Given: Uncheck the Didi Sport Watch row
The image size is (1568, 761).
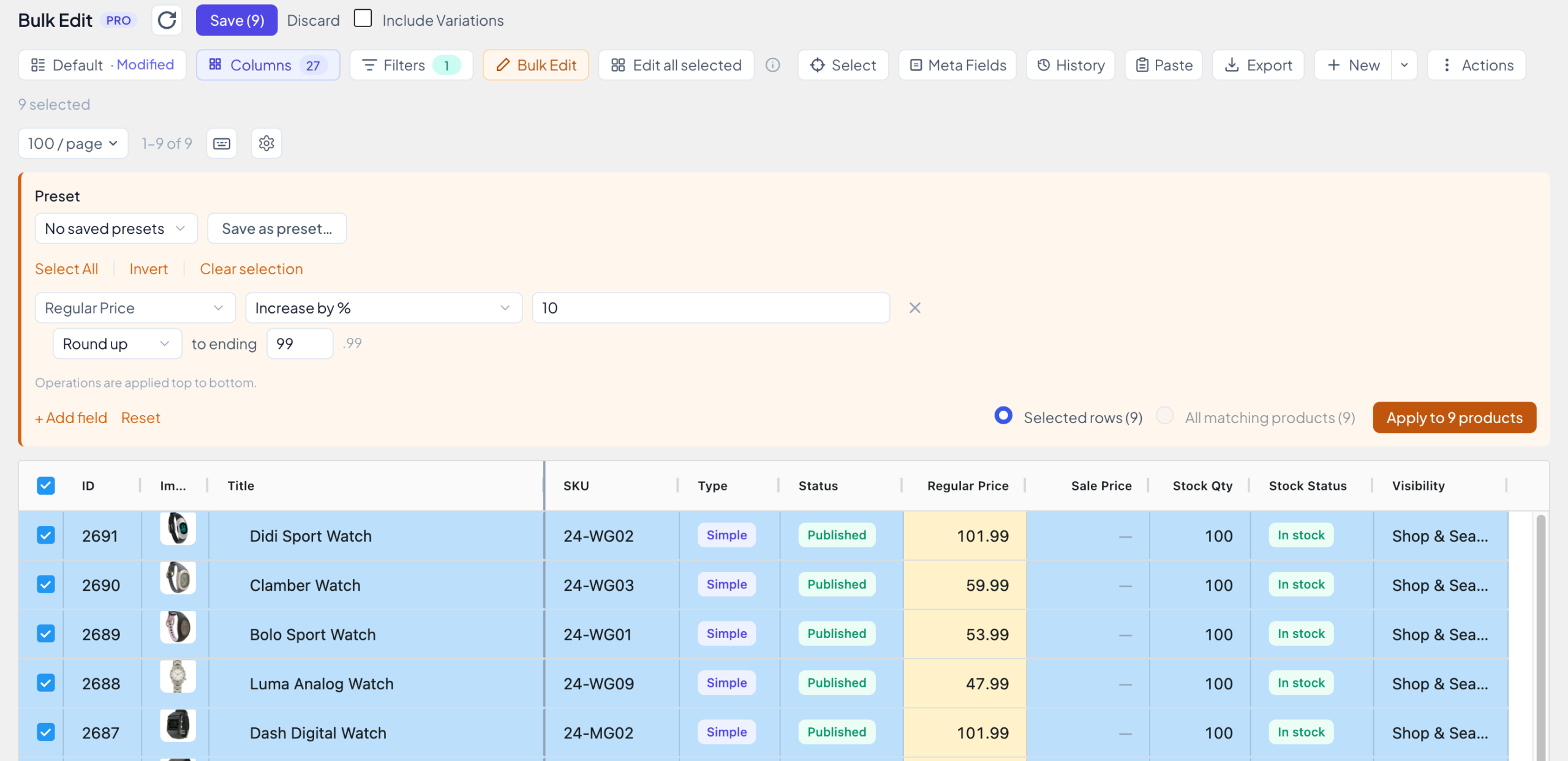Looking at the screenshot, I should (46, 535).
